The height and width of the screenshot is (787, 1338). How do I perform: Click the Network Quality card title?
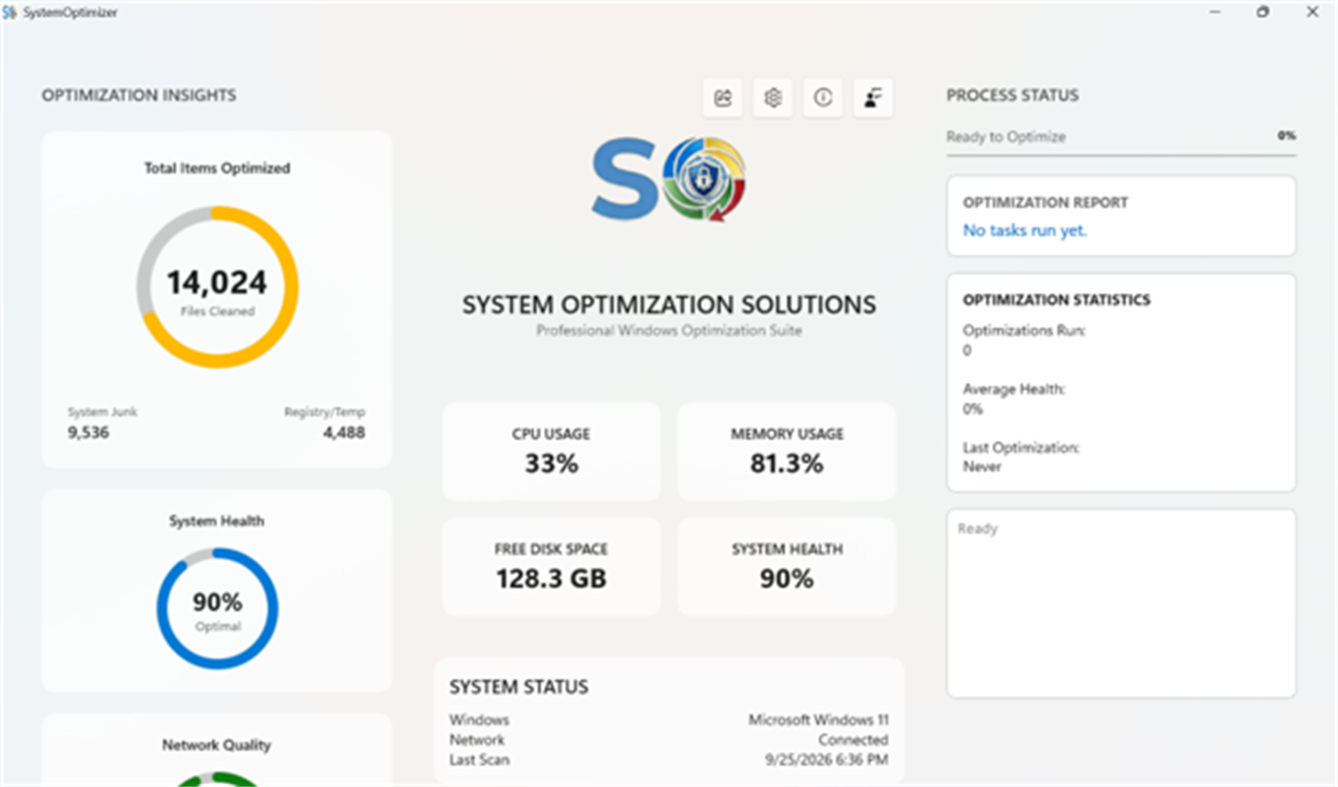coord(217,745)
